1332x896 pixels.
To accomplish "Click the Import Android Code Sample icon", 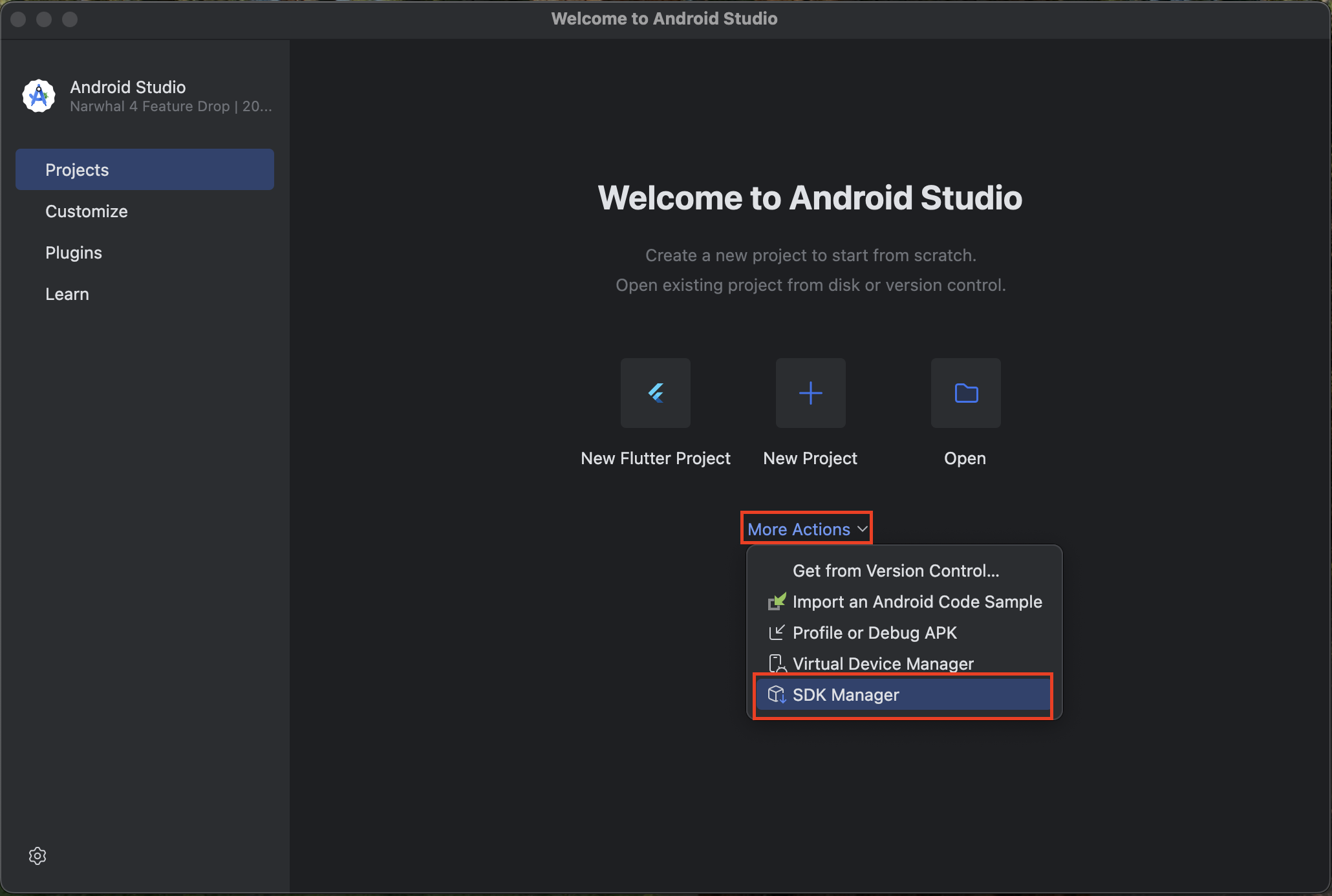I will click(x=776, y=602).
